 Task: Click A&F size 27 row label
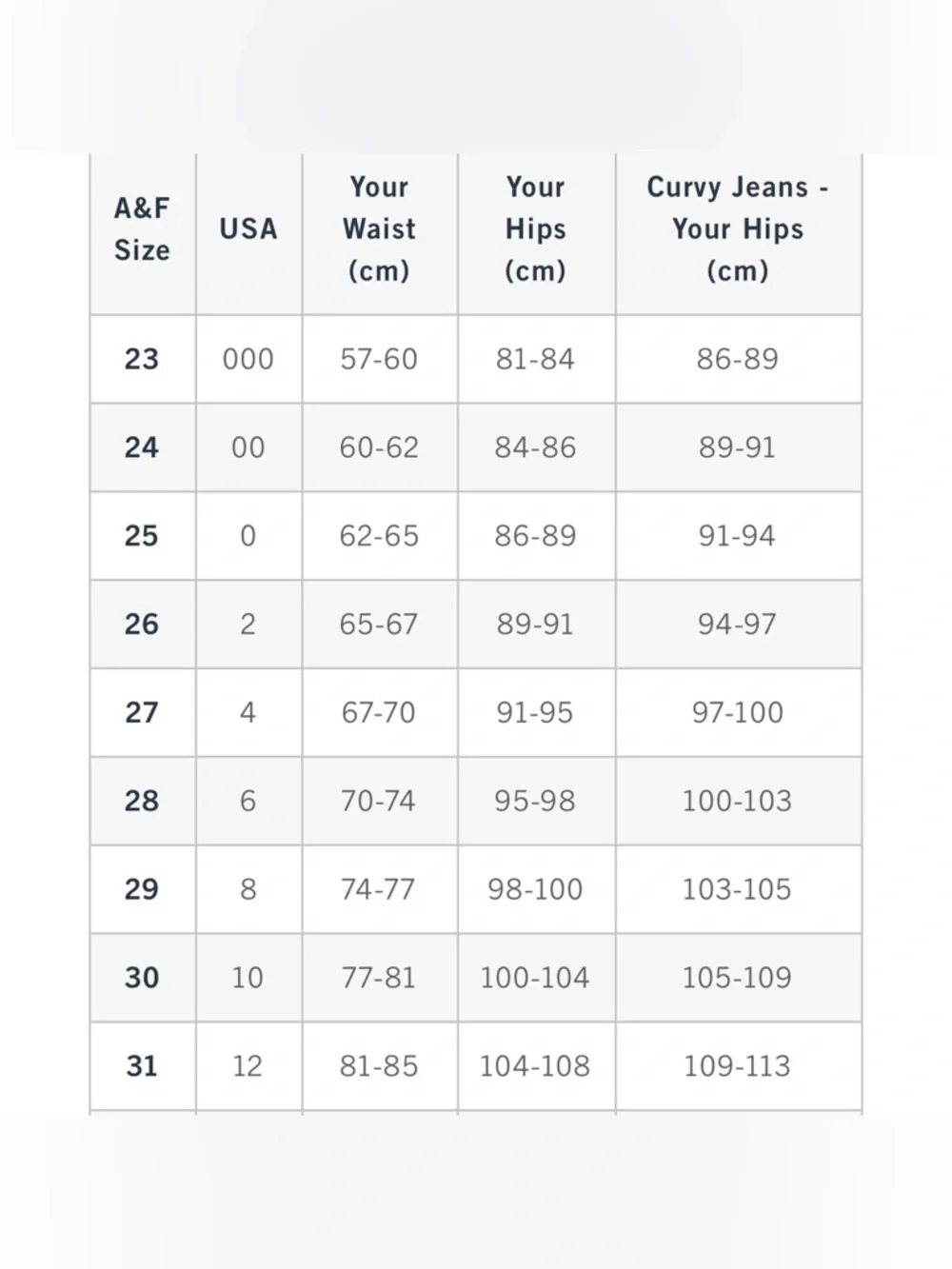click(x=142, y=712)
